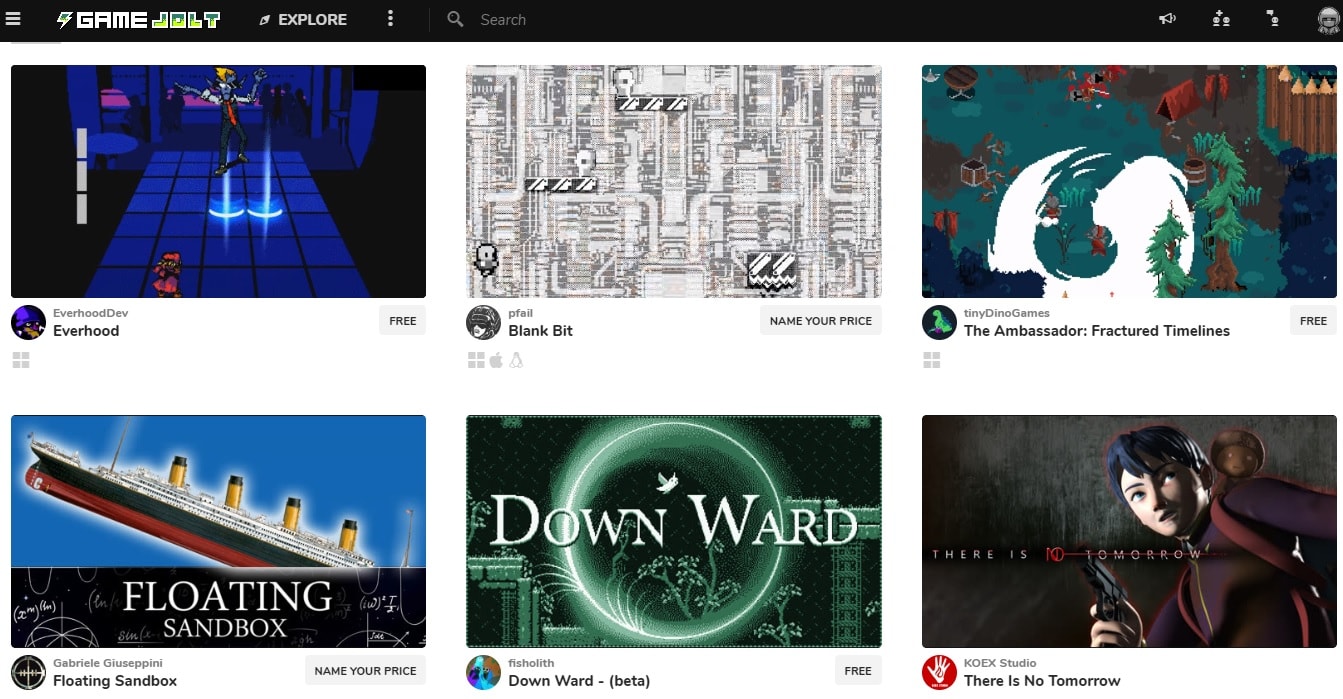Click the pfail developer avatar
The height and width of the screenshot is (699, 1343).
(x=483, y=322)
